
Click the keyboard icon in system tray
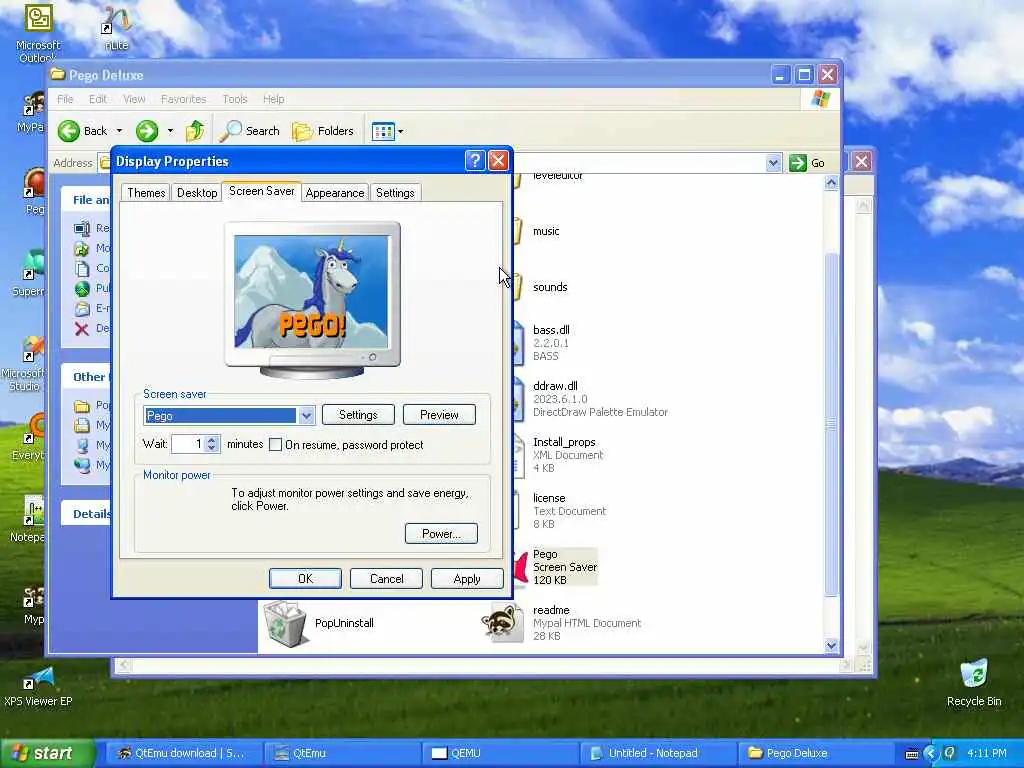[912, 754]
